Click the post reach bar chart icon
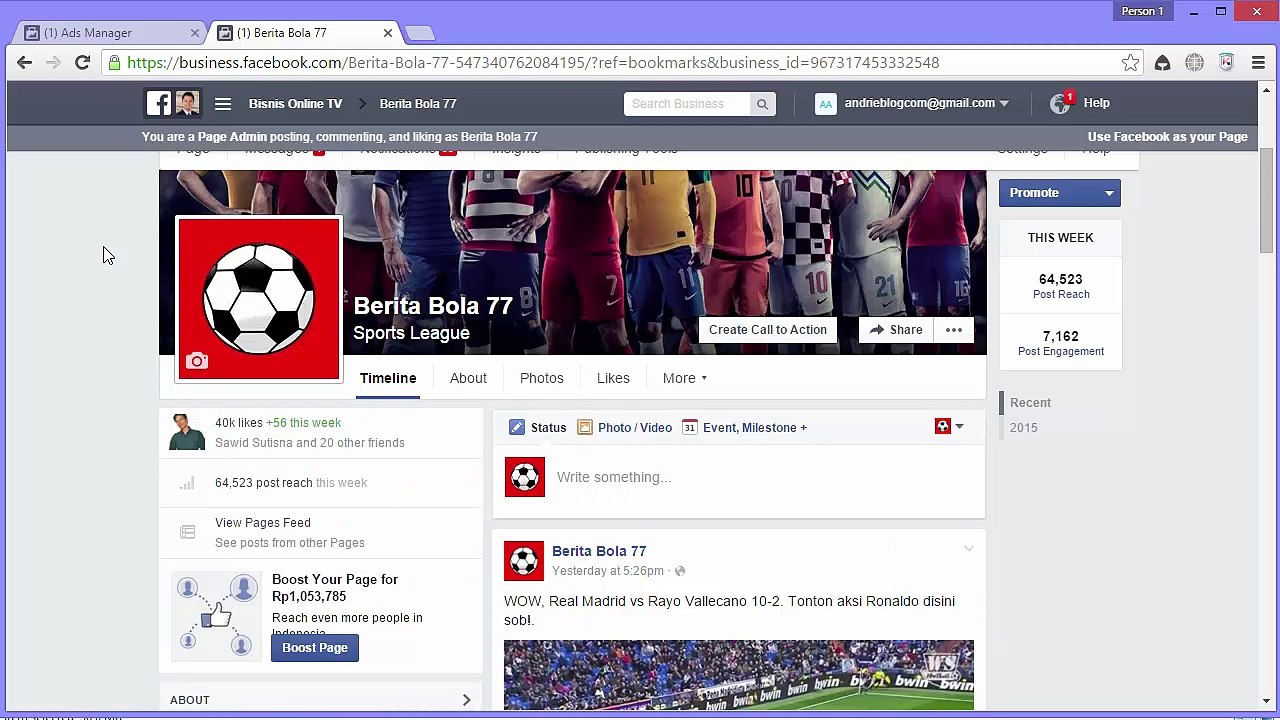The width and height of the screenshot is (1280, 720). pos(187,483)
